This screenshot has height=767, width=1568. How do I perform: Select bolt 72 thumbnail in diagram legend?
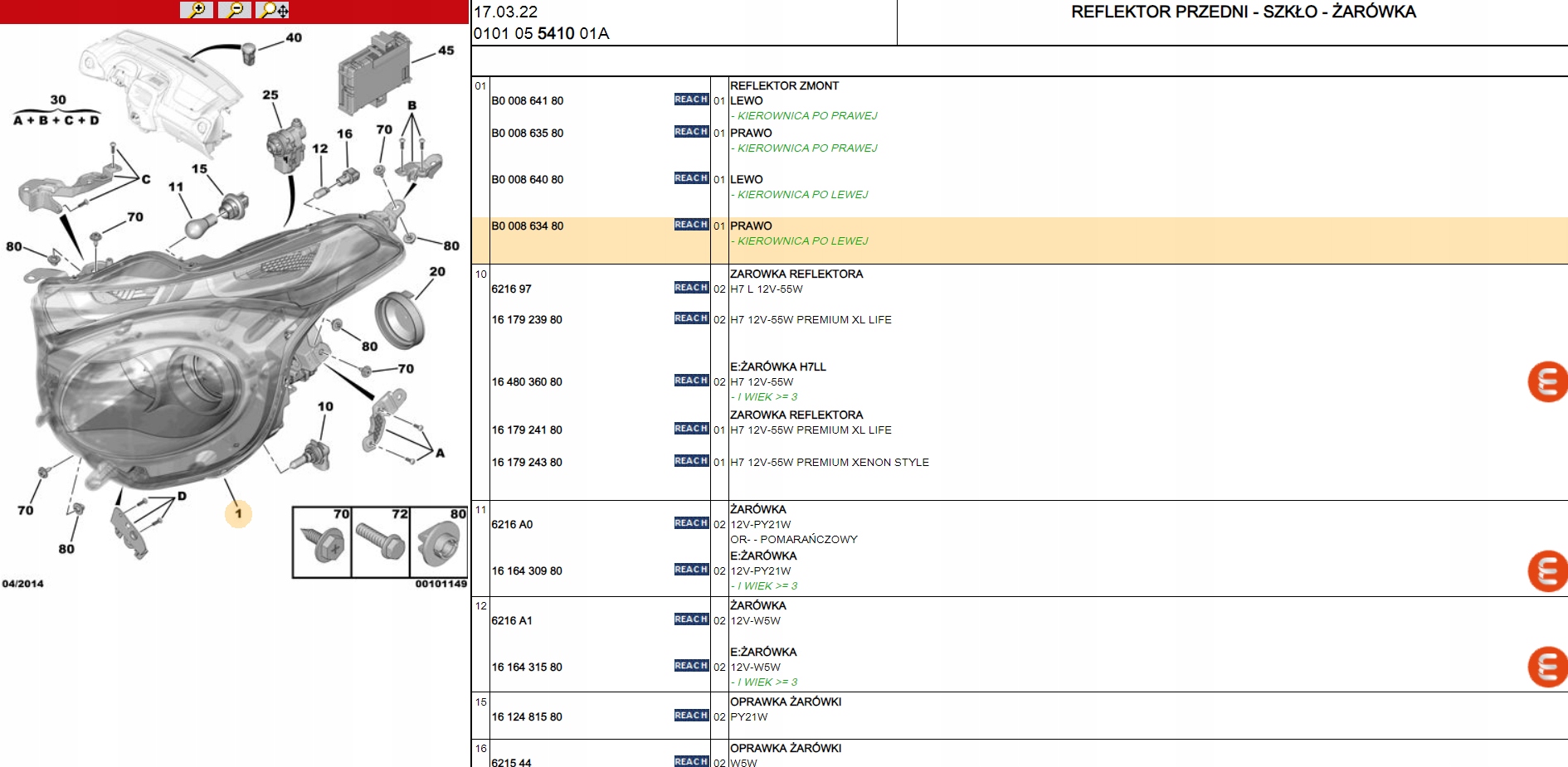[x=381, y=542]
